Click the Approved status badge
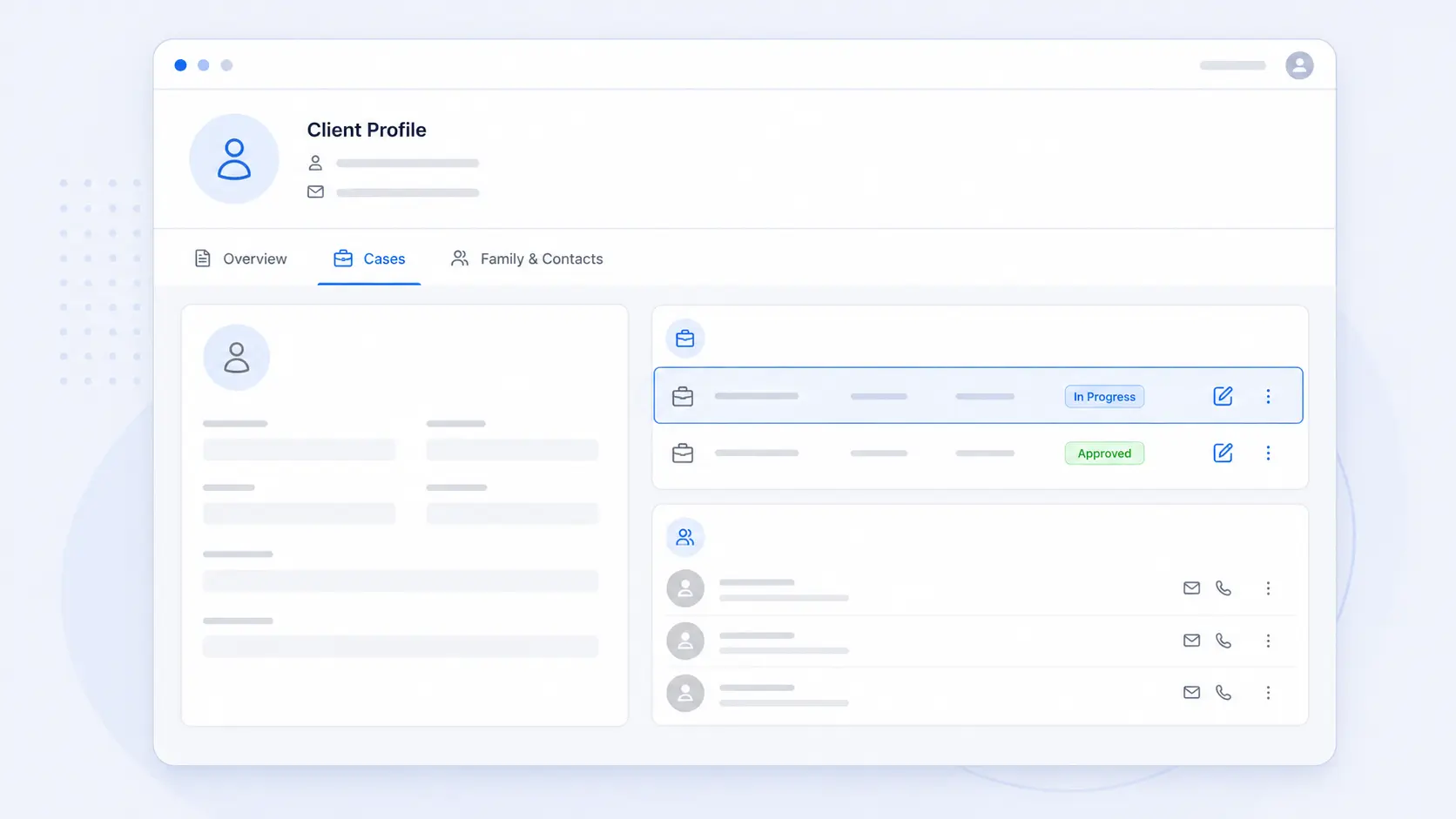The image size is (1456, 819). [x=1104, y=453]
